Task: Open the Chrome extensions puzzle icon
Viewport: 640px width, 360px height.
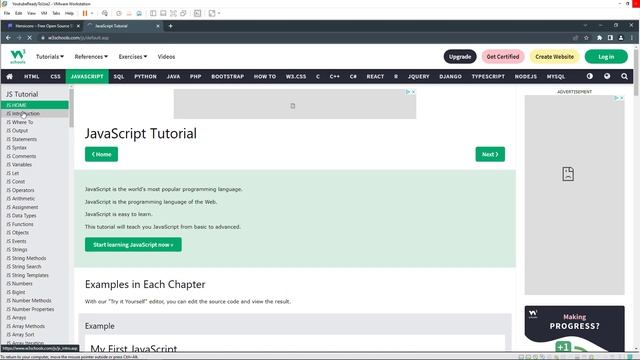Action: click(599, 38)
